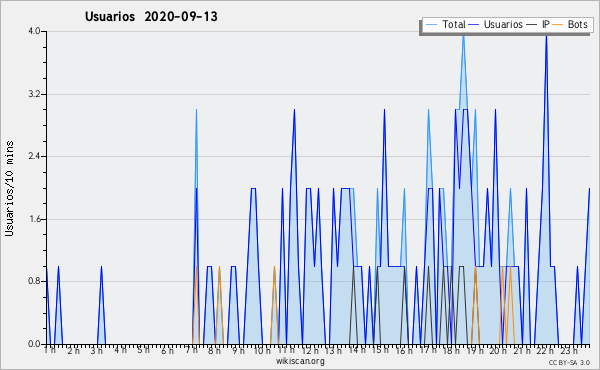Click the orange Bots legend line
Image resolution: width=600 pixels, height=370 pixels.
click(x=558, y=25)
